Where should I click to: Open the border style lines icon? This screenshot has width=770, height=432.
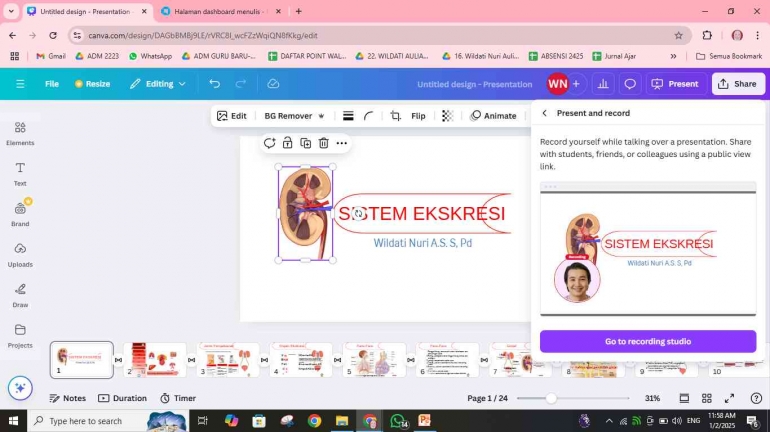tap(348, 116)
